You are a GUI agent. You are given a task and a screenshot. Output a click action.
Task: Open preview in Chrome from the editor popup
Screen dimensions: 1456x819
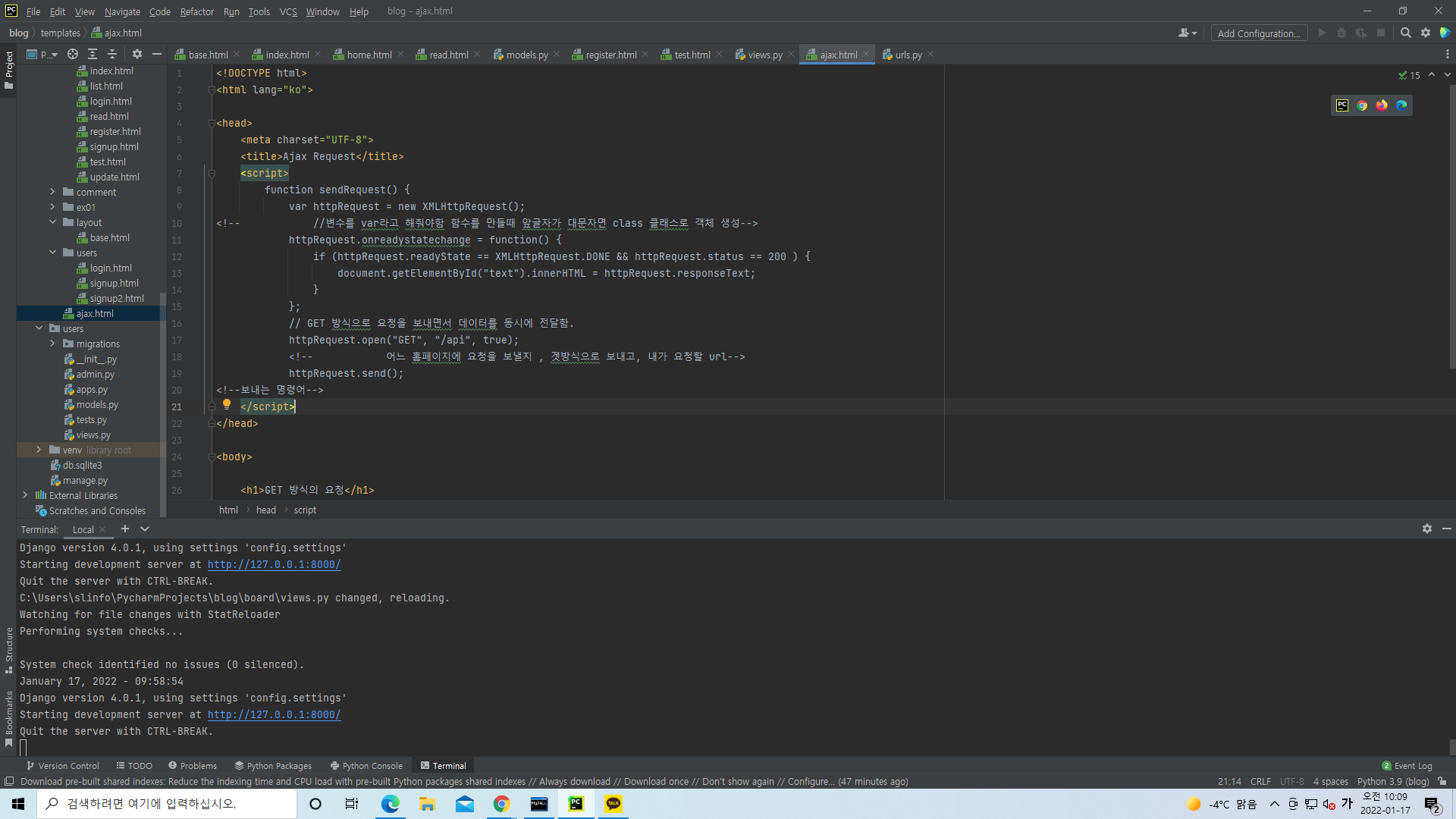1361,105
